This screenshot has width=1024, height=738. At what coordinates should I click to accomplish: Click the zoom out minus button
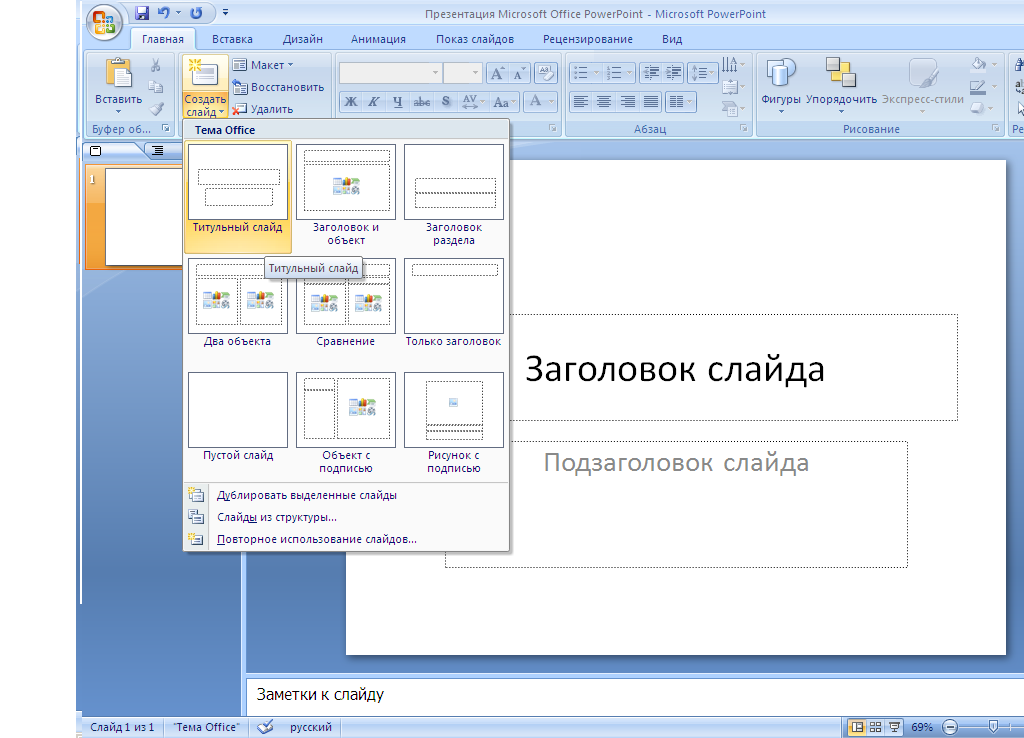click(950, 727)
